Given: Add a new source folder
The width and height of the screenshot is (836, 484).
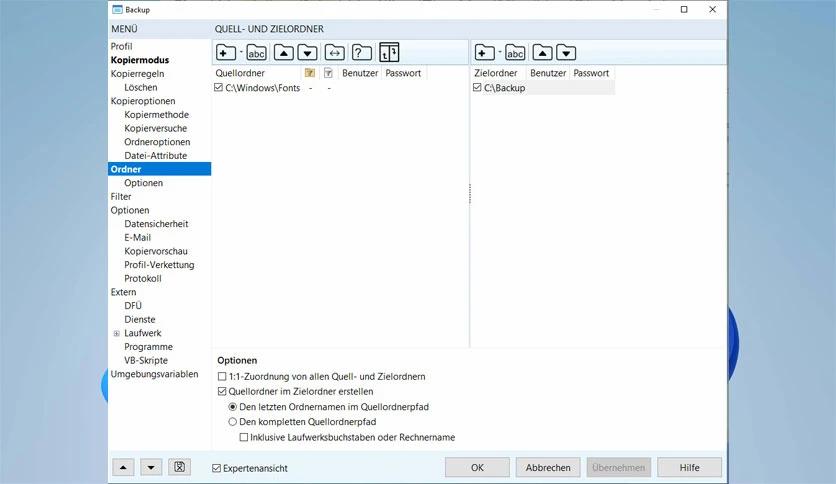Looking at the screenshot, I should pyautogui.click(x=226, y=53).
